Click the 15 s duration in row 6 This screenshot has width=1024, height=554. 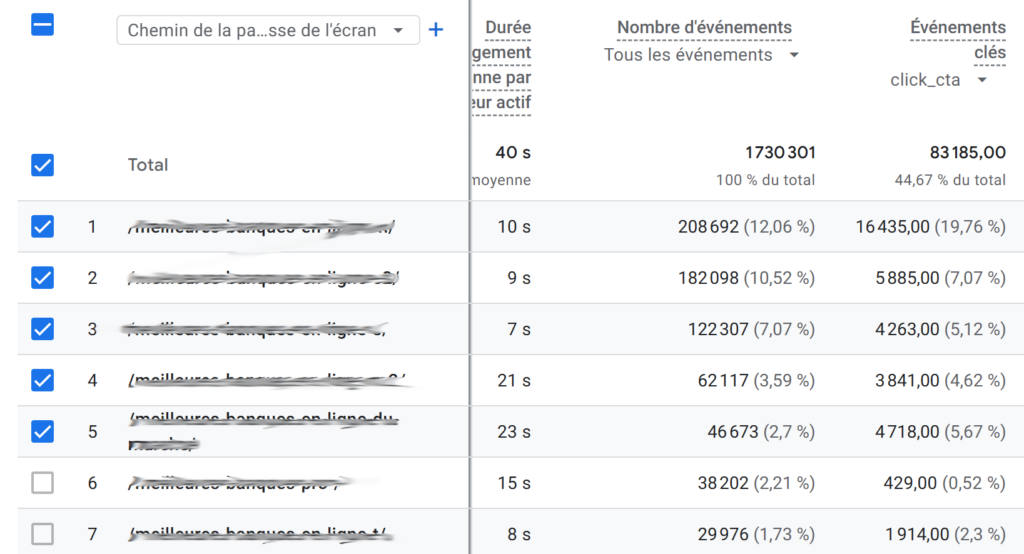[x=514, y=483]
